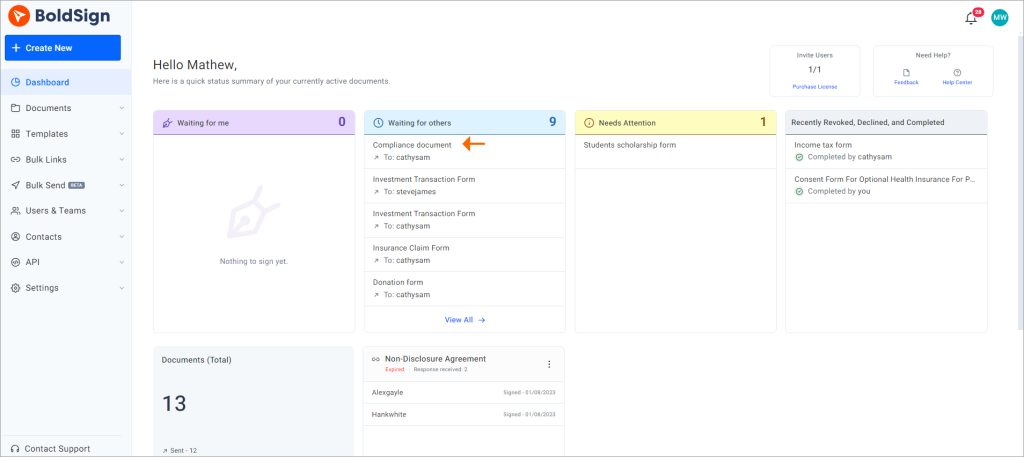Open the MW user profile avatar
The height and width of the screenshot is (457, 1024).
(x=999, y=17)
